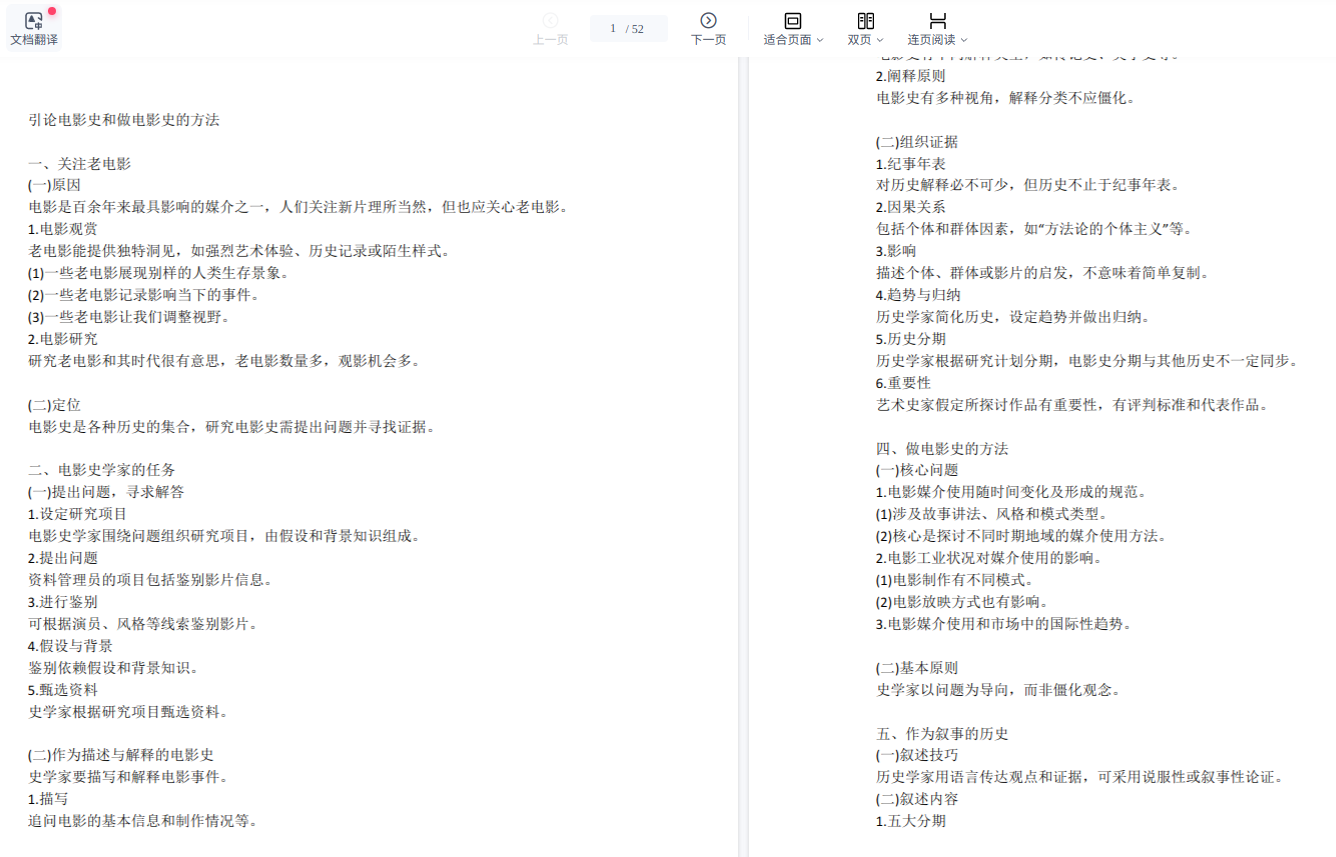Click the 下一页 text label
This screenshot has height=857, width=1336.
(x=708, y=40)
